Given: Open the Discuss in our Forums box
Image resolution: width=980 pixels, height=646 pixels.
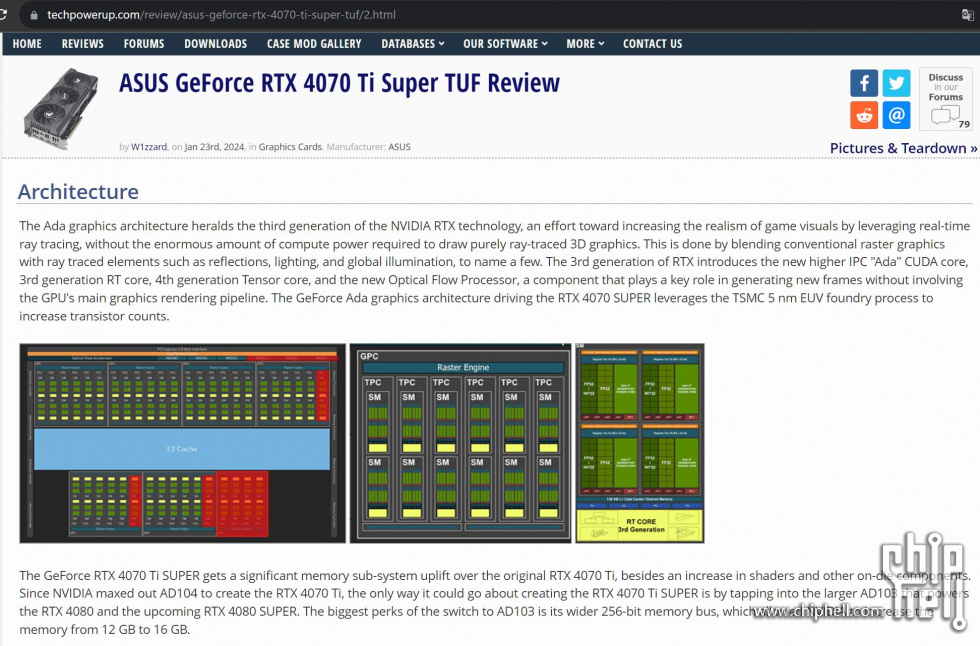Looking at the screenshot, I should pos(946,99).
